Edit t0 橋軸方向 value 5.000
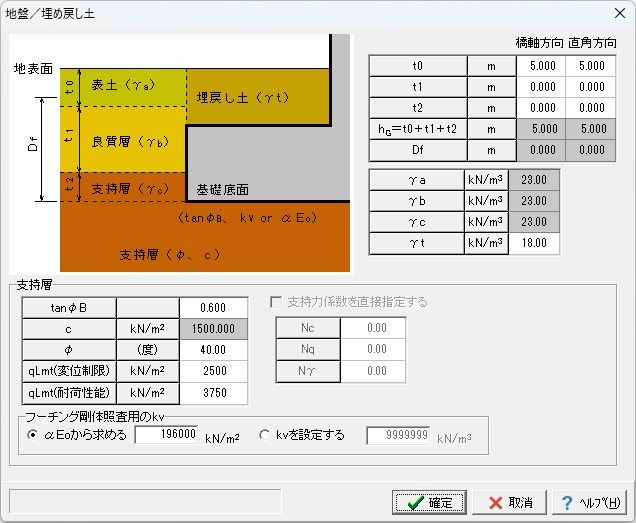Image resolution: width=636 pixels, height=523 pixels. click(x=541, y=66)
